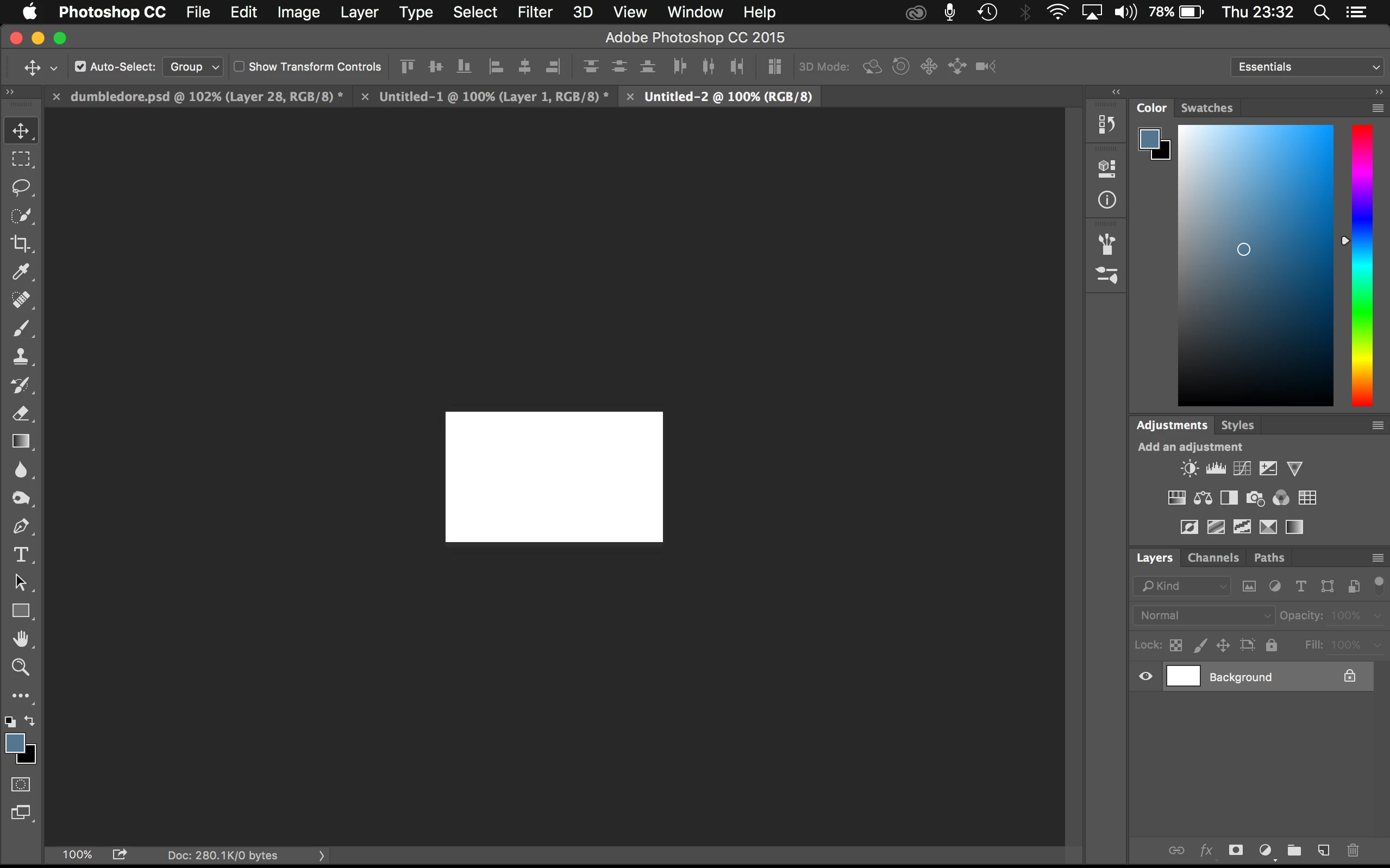Switch to the Swatches tab
This screenshot has height=868, width=1390.
[x=1206, y=108]
